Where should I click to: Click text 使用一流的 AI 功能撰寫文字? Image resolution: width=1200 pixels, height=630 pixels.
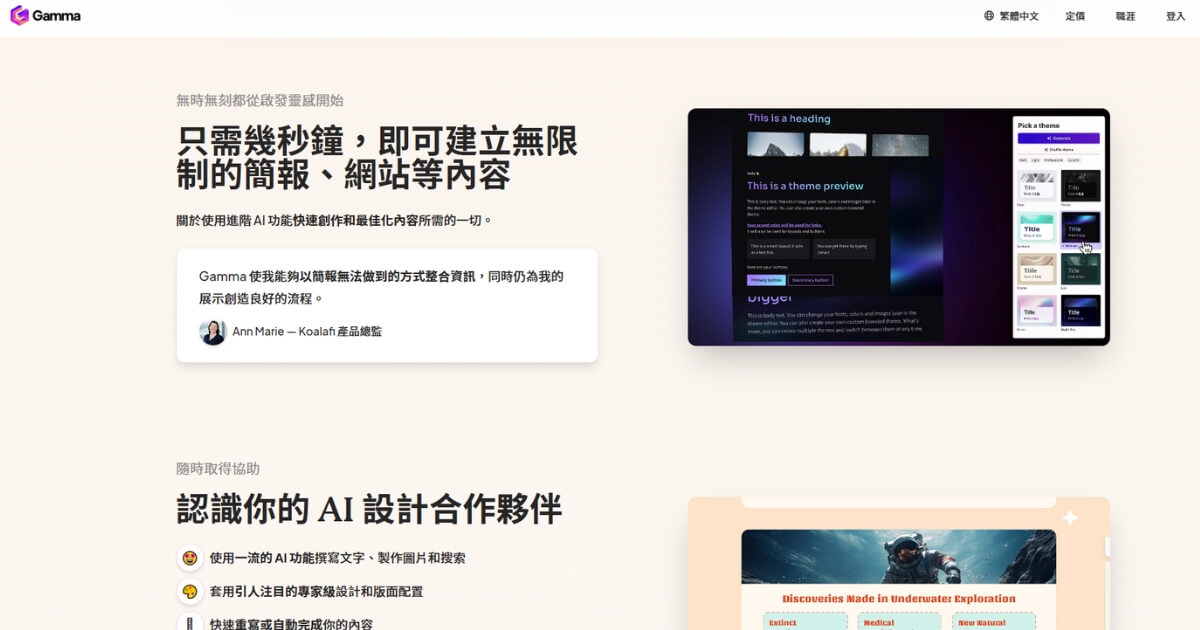point(337,558)
